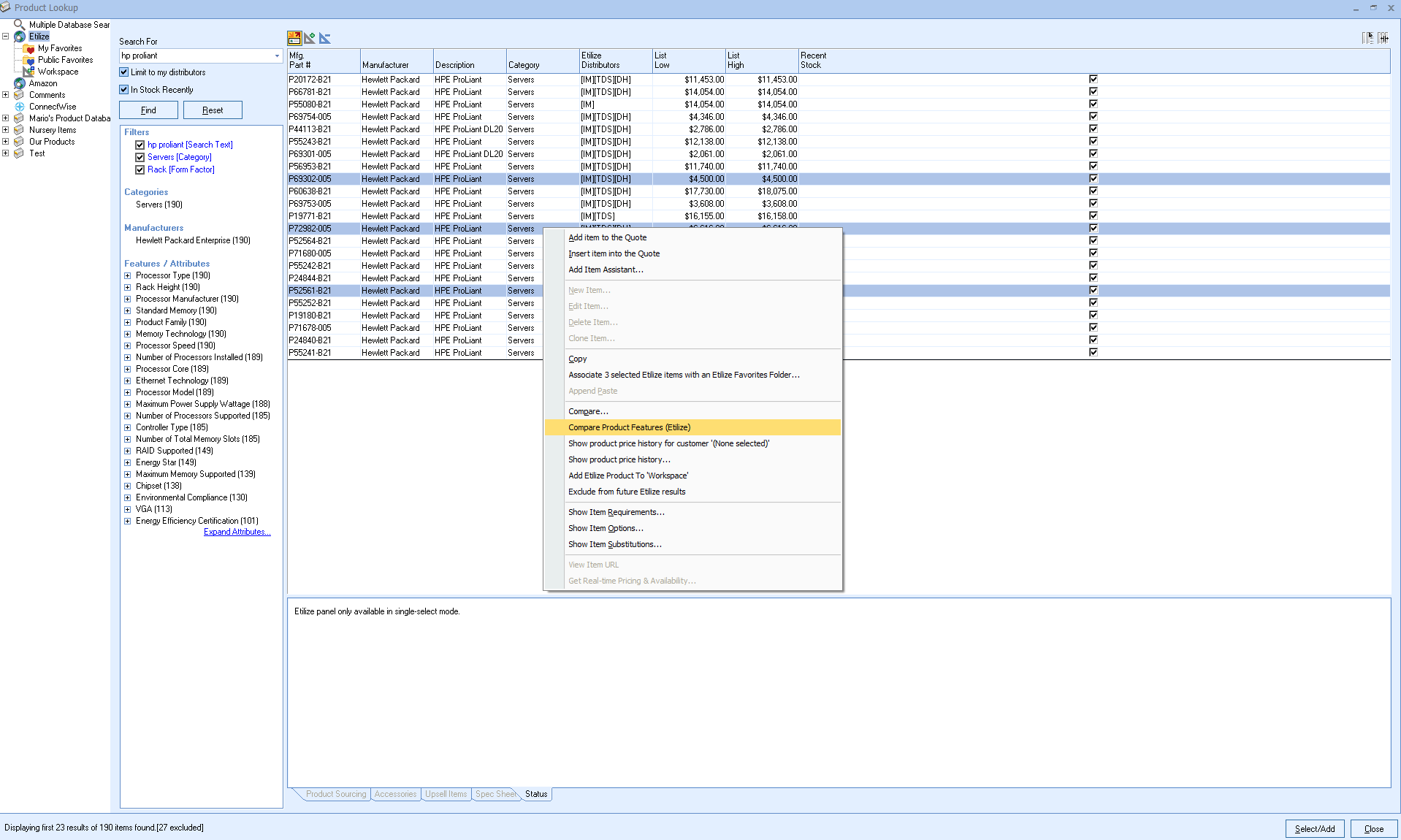Viewport: 1401px width, 840px height.
Task: Open the Search For dropdown arrow
Action: 277,56
